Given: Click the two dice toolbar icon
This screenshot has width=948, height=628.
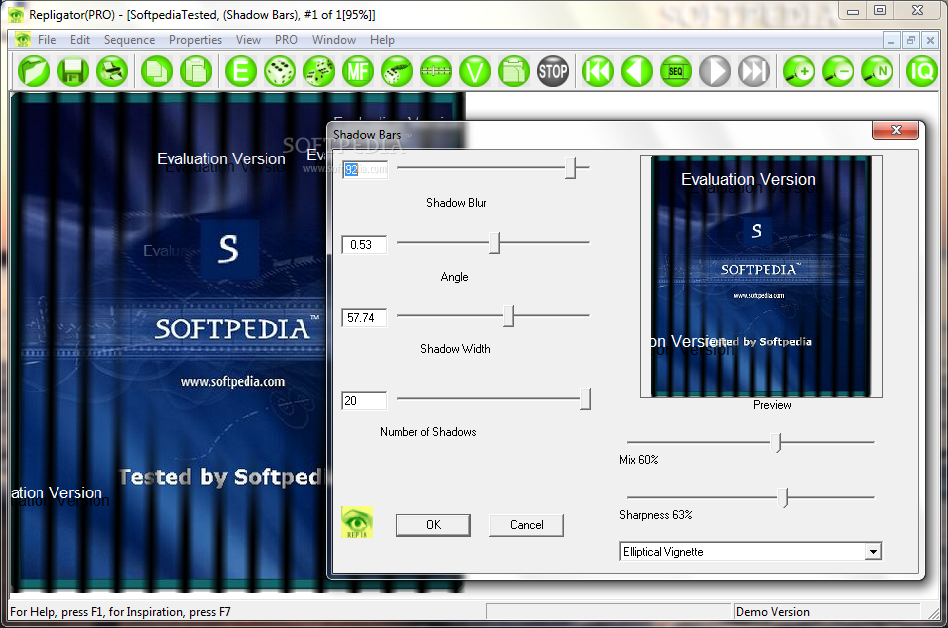Looking at the screenshot, I should point(319,71).
